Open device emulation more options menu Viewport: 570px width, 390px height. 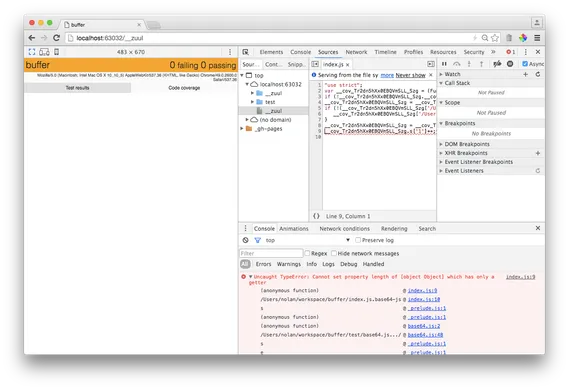pos(230,52)
